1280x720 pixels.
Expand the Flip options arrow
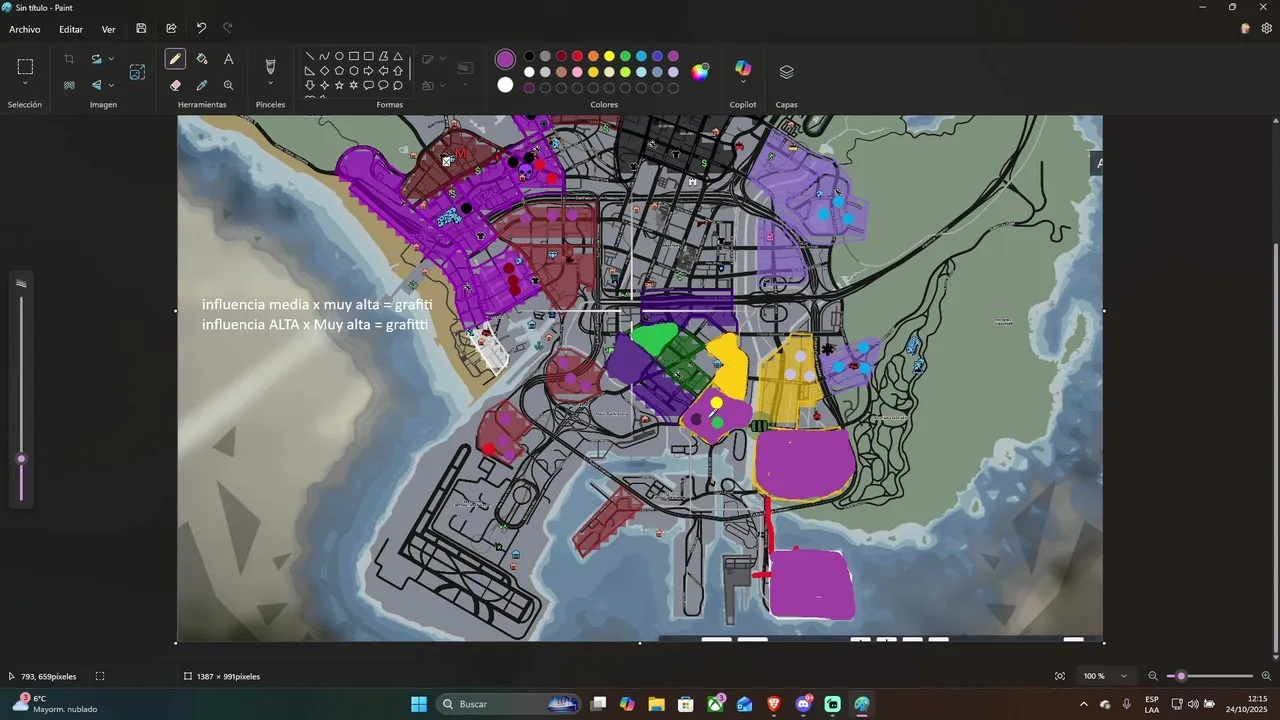[x=111, y=85]
